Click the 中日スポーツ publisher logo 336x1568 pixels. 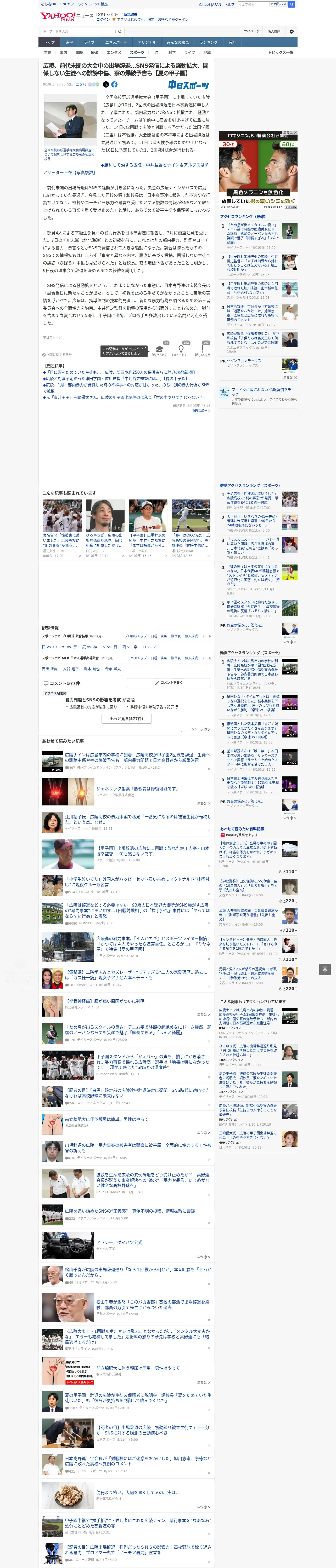point(189,85)
